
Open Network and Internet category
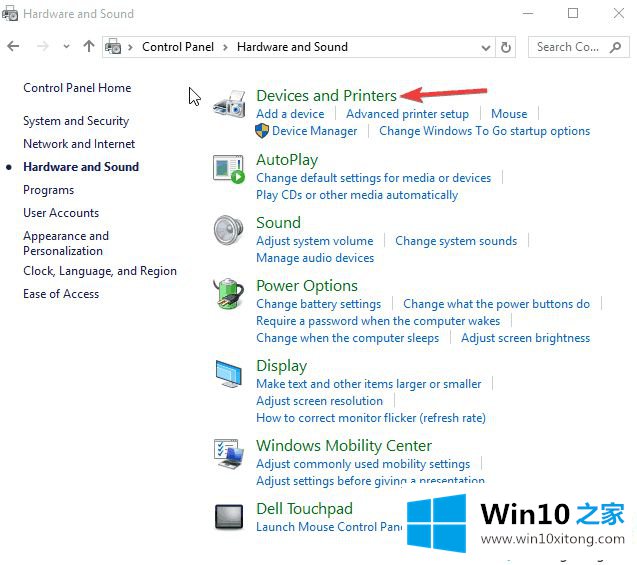point(79,144)
